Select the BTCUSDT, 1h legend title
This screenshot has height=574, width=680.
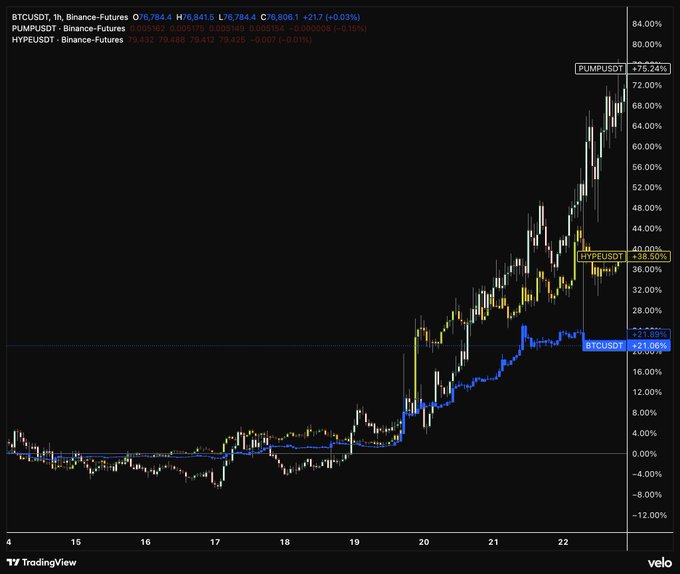(x=70, y=17)
